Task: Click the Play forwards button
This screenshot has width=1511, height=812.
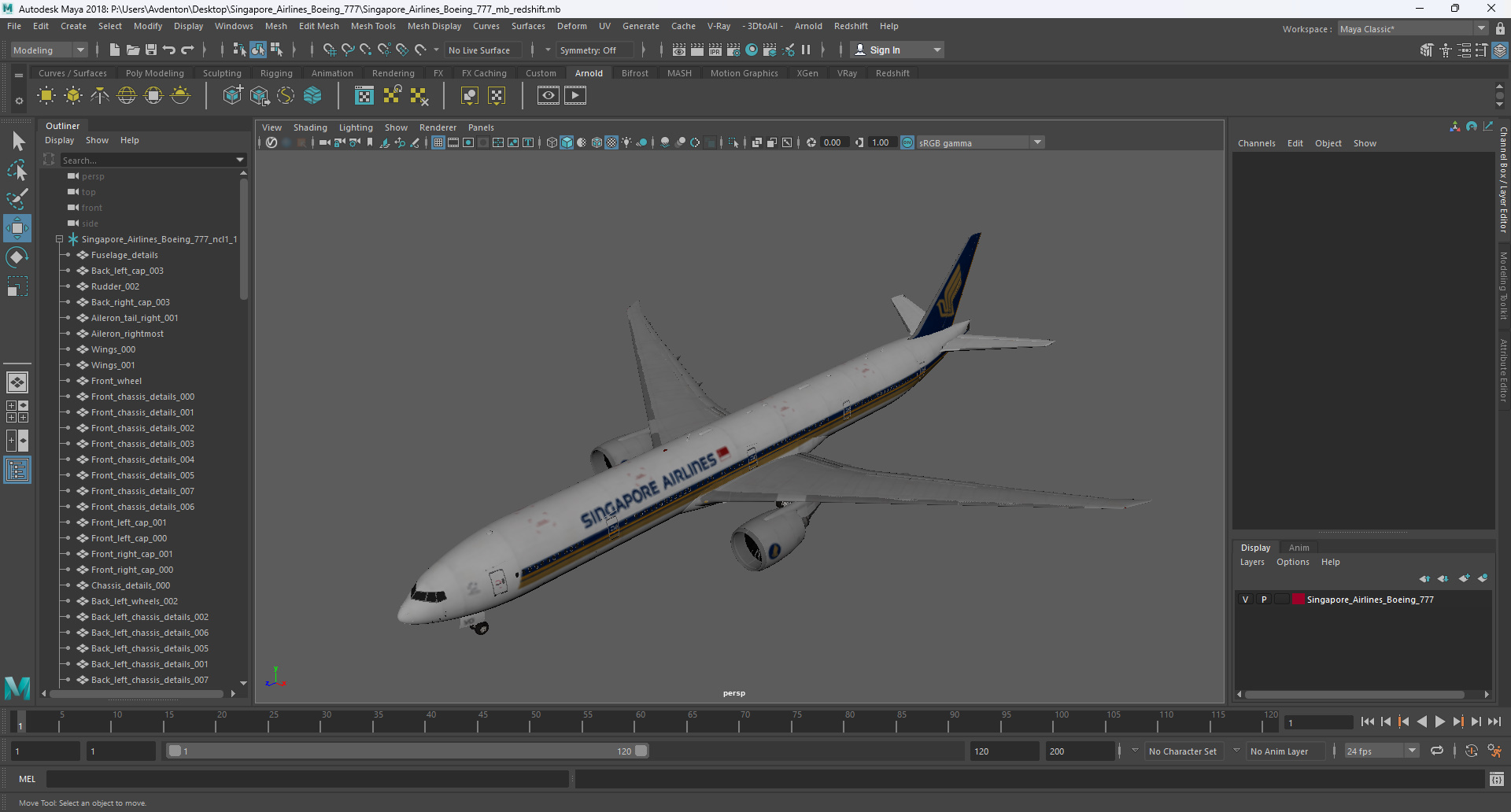Action: click(x=1439, y=722)
